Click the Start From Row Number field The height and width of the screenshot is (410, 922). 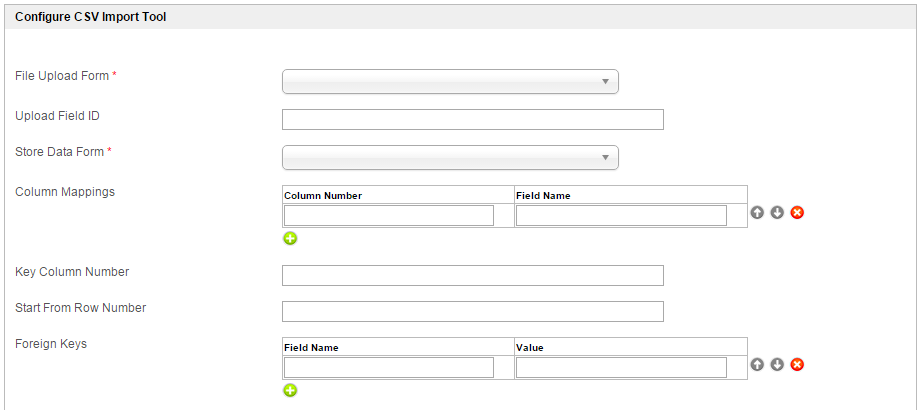pyautogui.click(x=472, y=312)
